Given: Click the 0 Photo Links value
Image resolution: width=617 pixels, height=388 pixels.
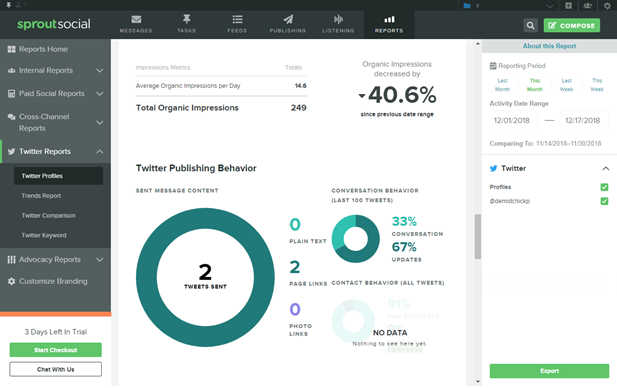Looking at the screenshot, I should (295, 309).
